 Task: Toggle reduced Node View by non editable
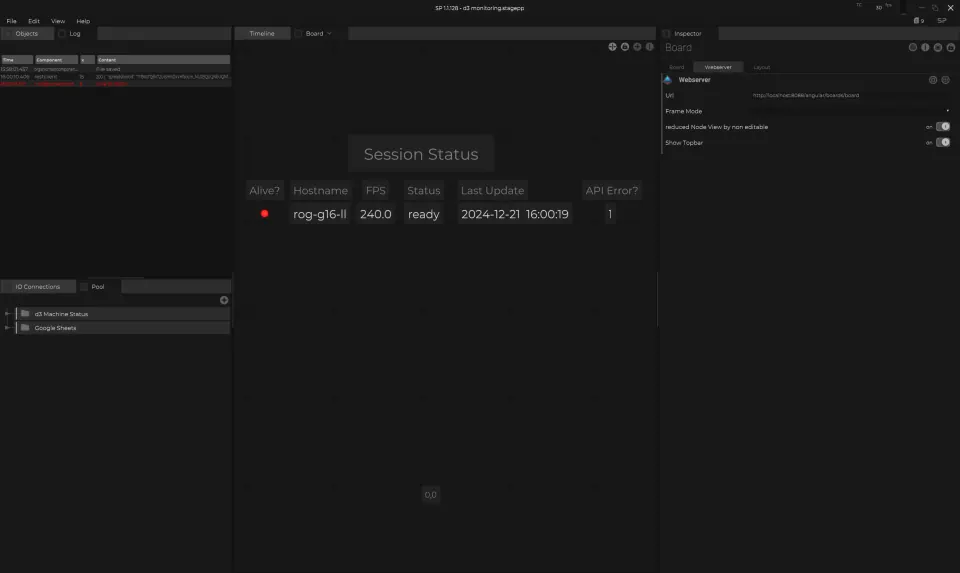tap(943, 127)
